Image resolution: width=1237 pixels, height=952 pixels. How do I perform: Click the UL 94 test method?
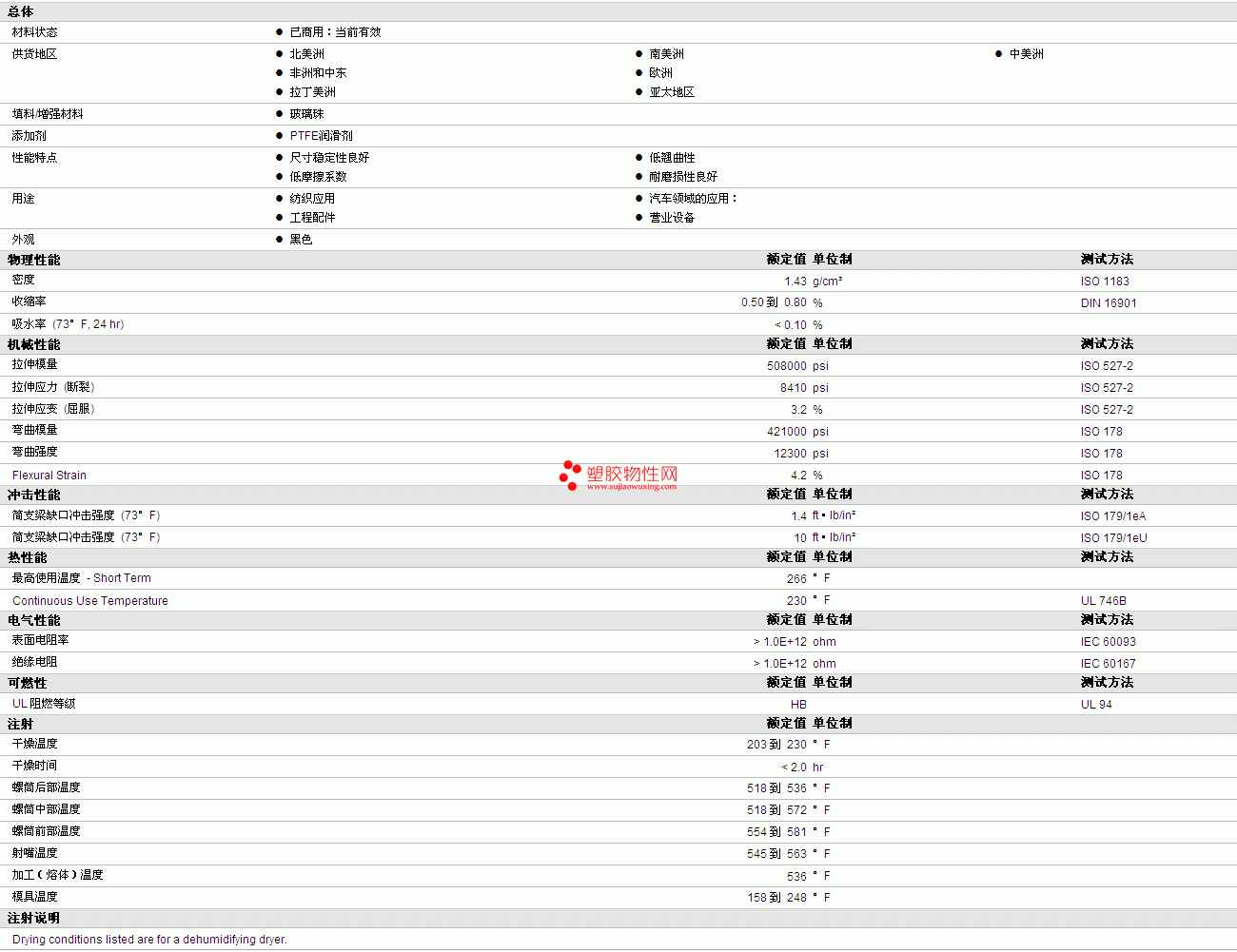pyautogui.click(x=1096, y=705)
